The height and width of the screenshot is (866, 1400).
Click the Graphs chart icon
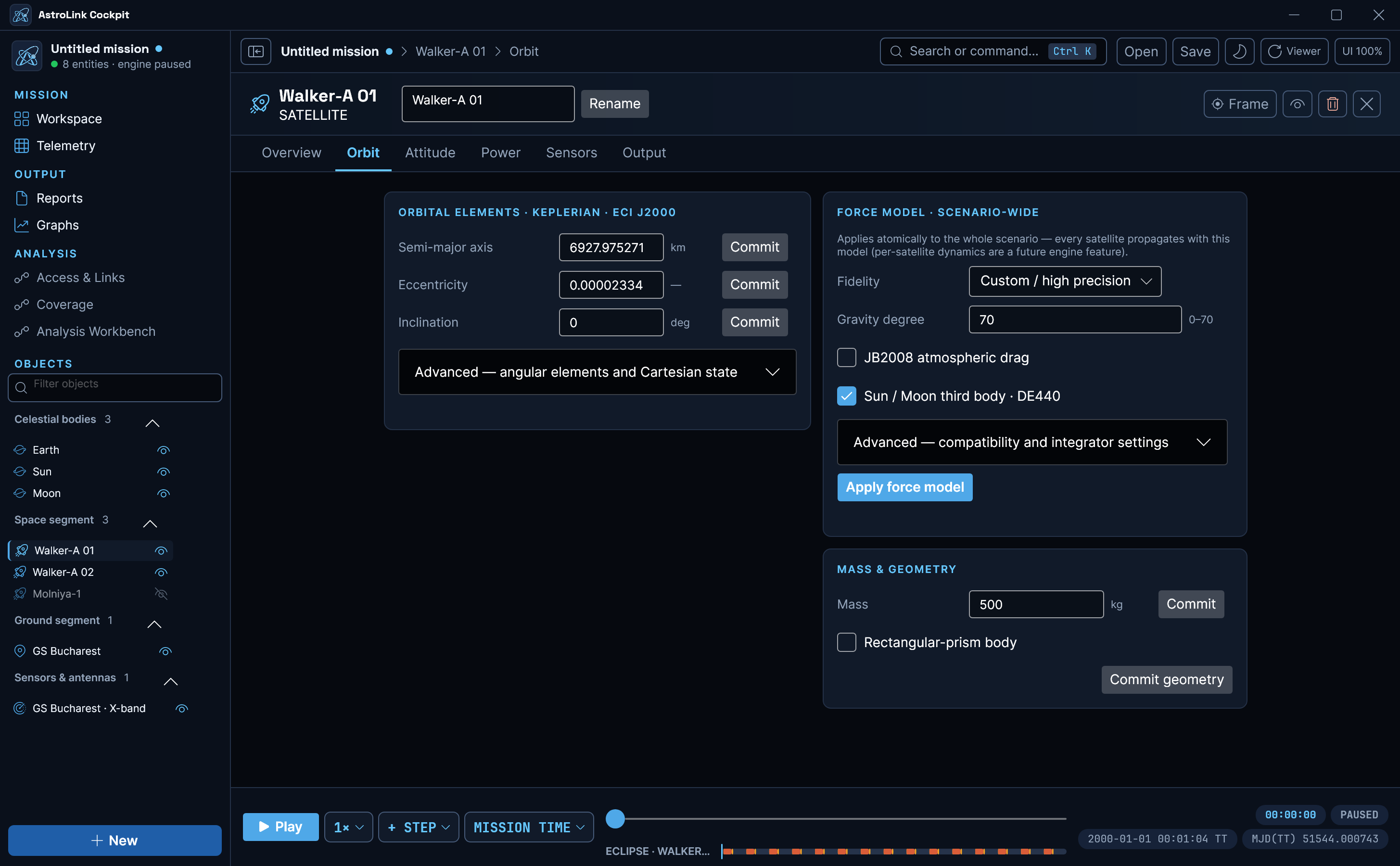[21, 225]
